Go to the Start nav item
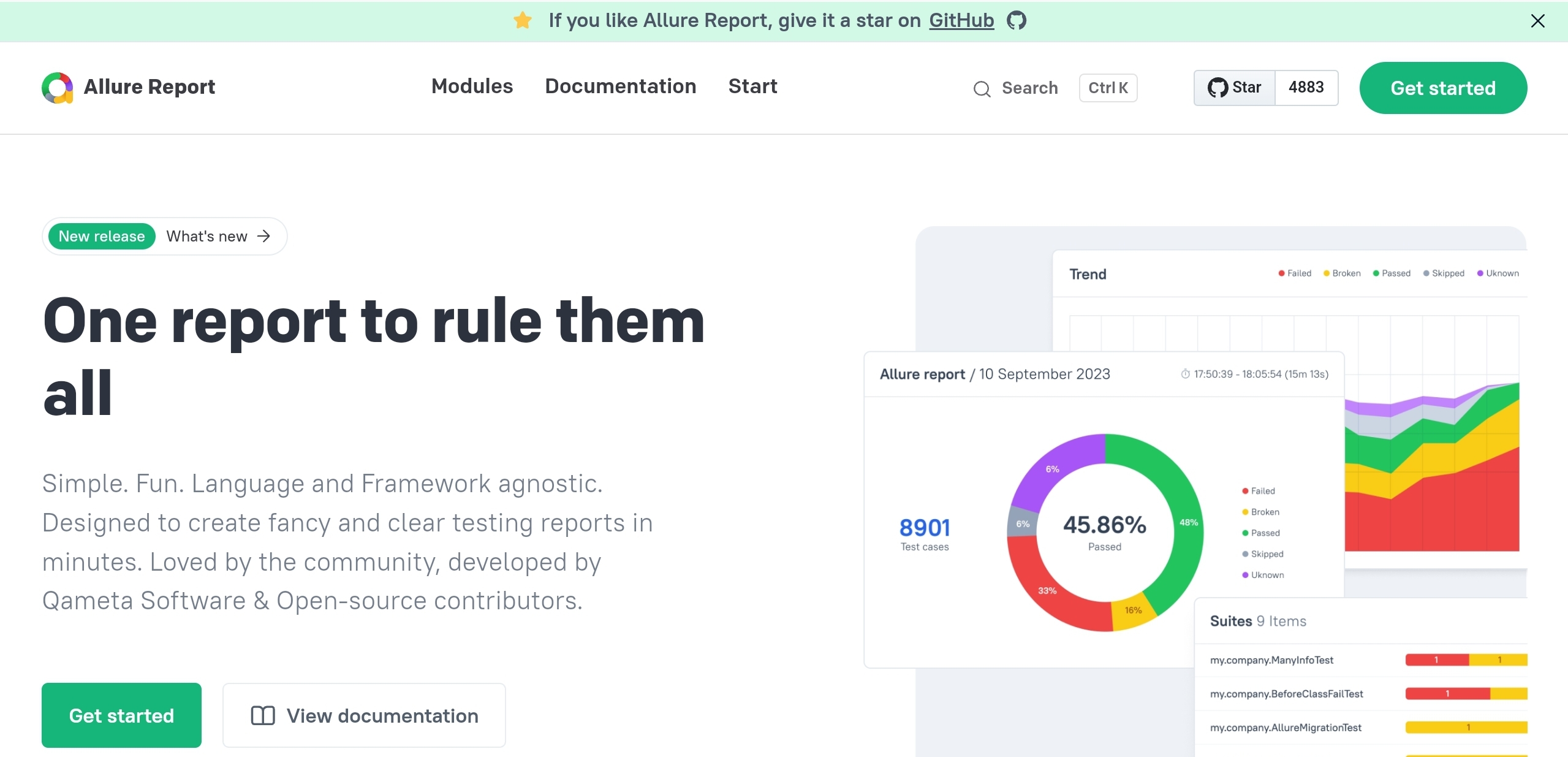The width and height of the screenshot is (1568, 757). [x=752, y=86]
